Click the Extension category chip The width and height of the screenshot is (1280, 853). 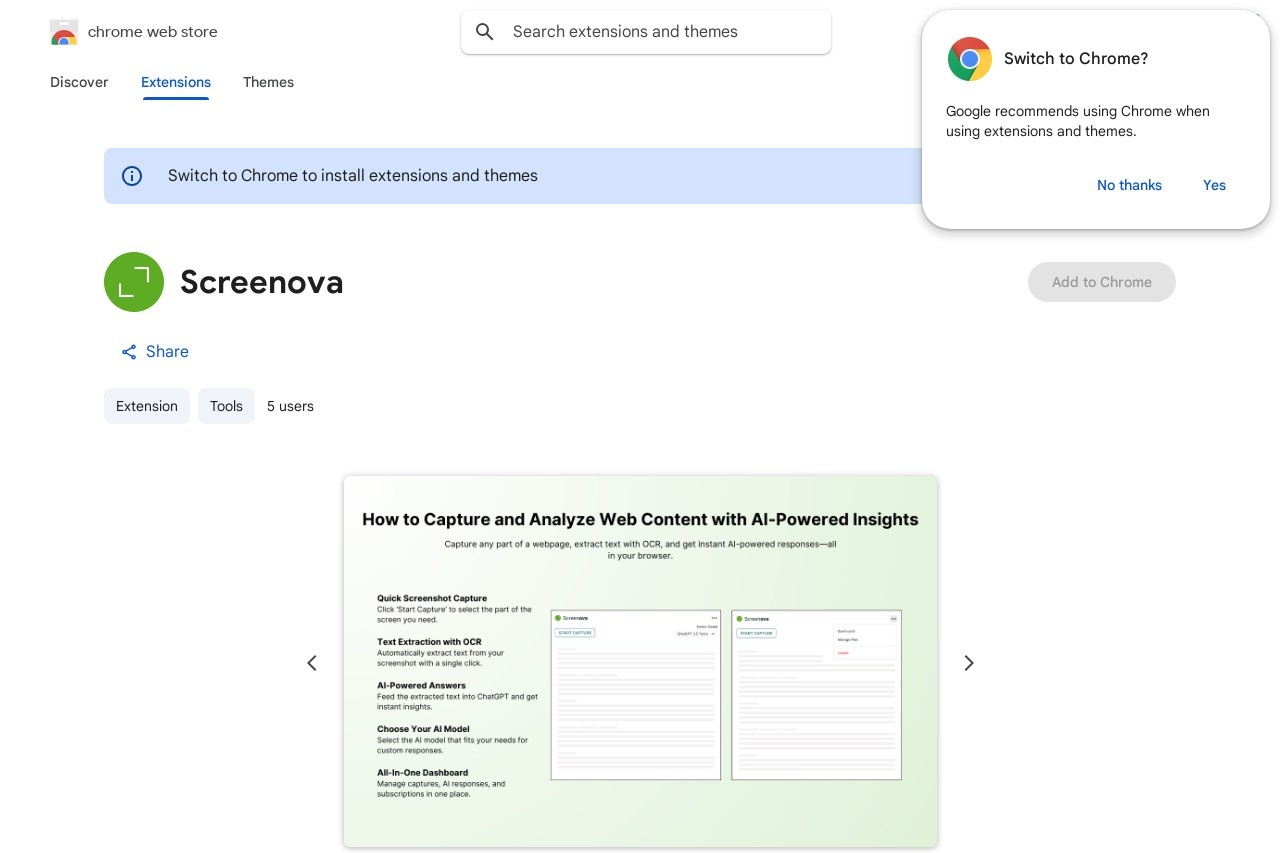tap(147, 406)
